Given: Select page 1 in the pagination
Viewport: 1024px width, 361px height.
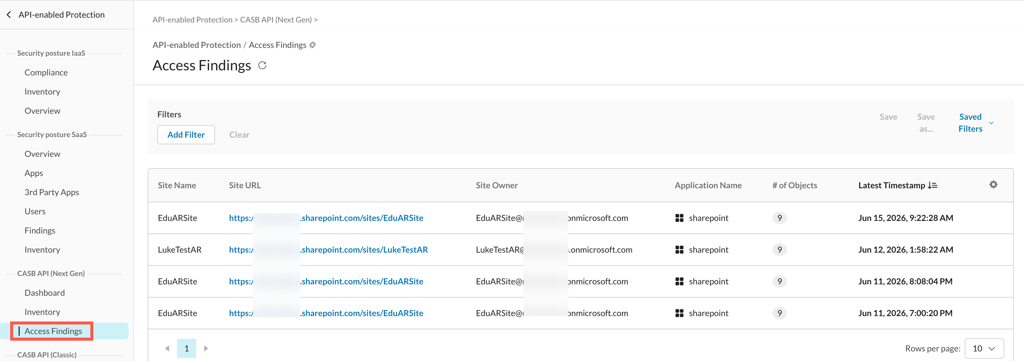Looking at the screenshot, I should [x=186, y=349].
